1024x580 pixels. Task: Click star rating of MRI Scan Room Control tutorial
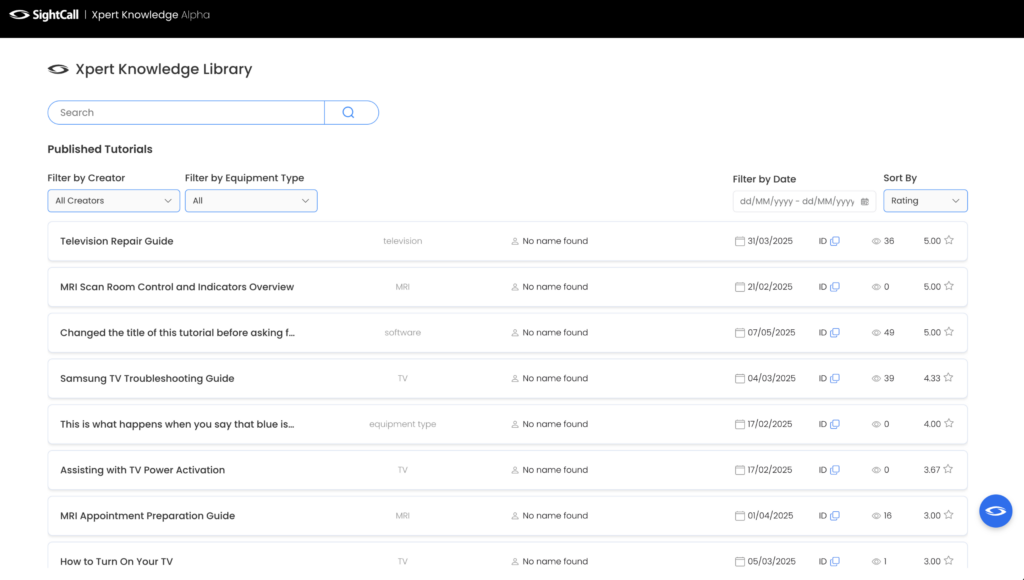[x=949, y=286]
